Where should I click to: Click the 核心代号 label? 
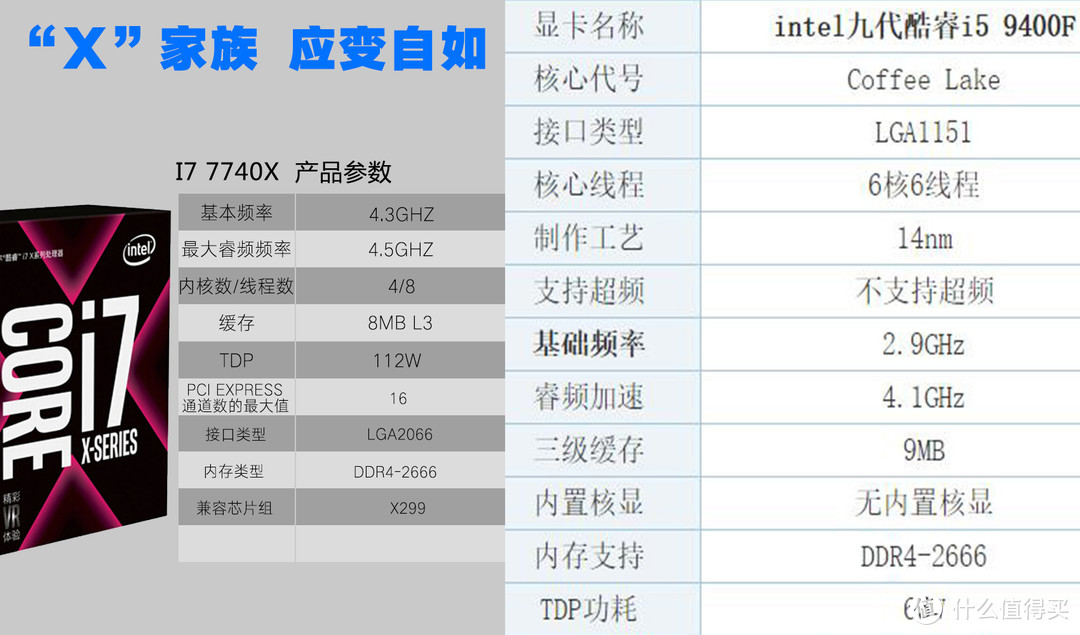(589, 79)
